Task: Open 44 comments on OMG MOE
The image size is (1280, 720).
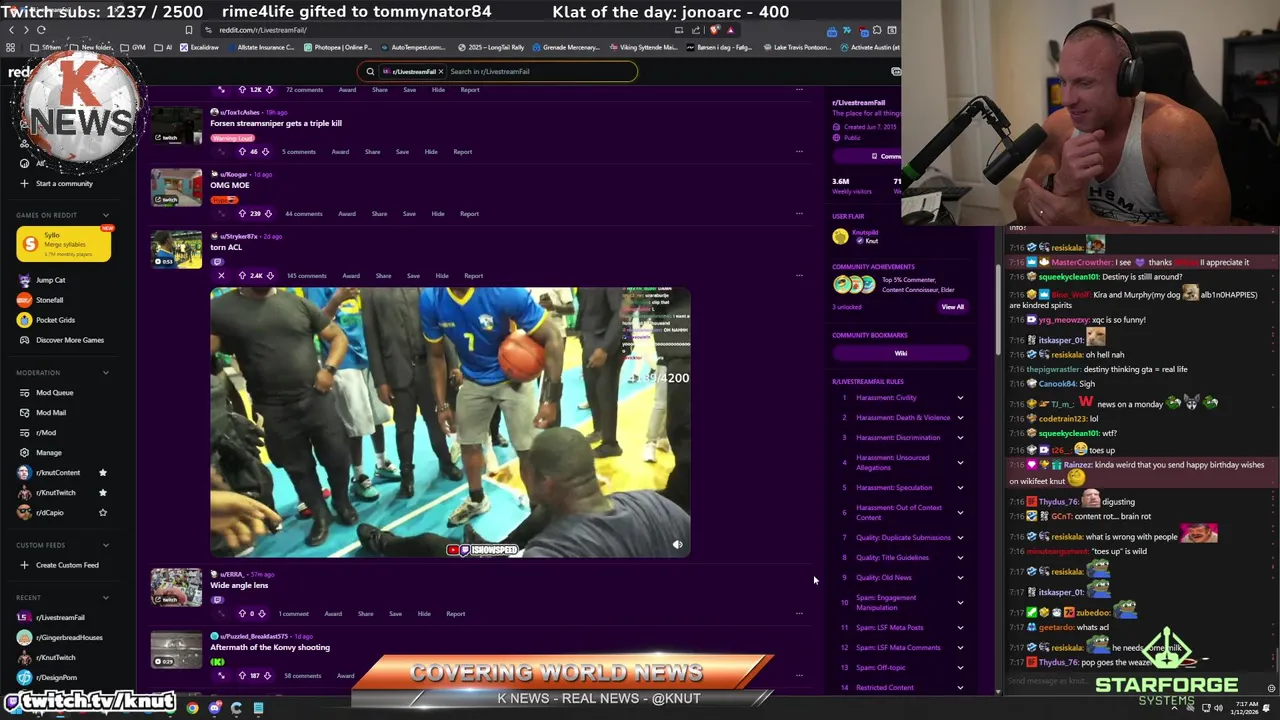Action: pos(303,213)
